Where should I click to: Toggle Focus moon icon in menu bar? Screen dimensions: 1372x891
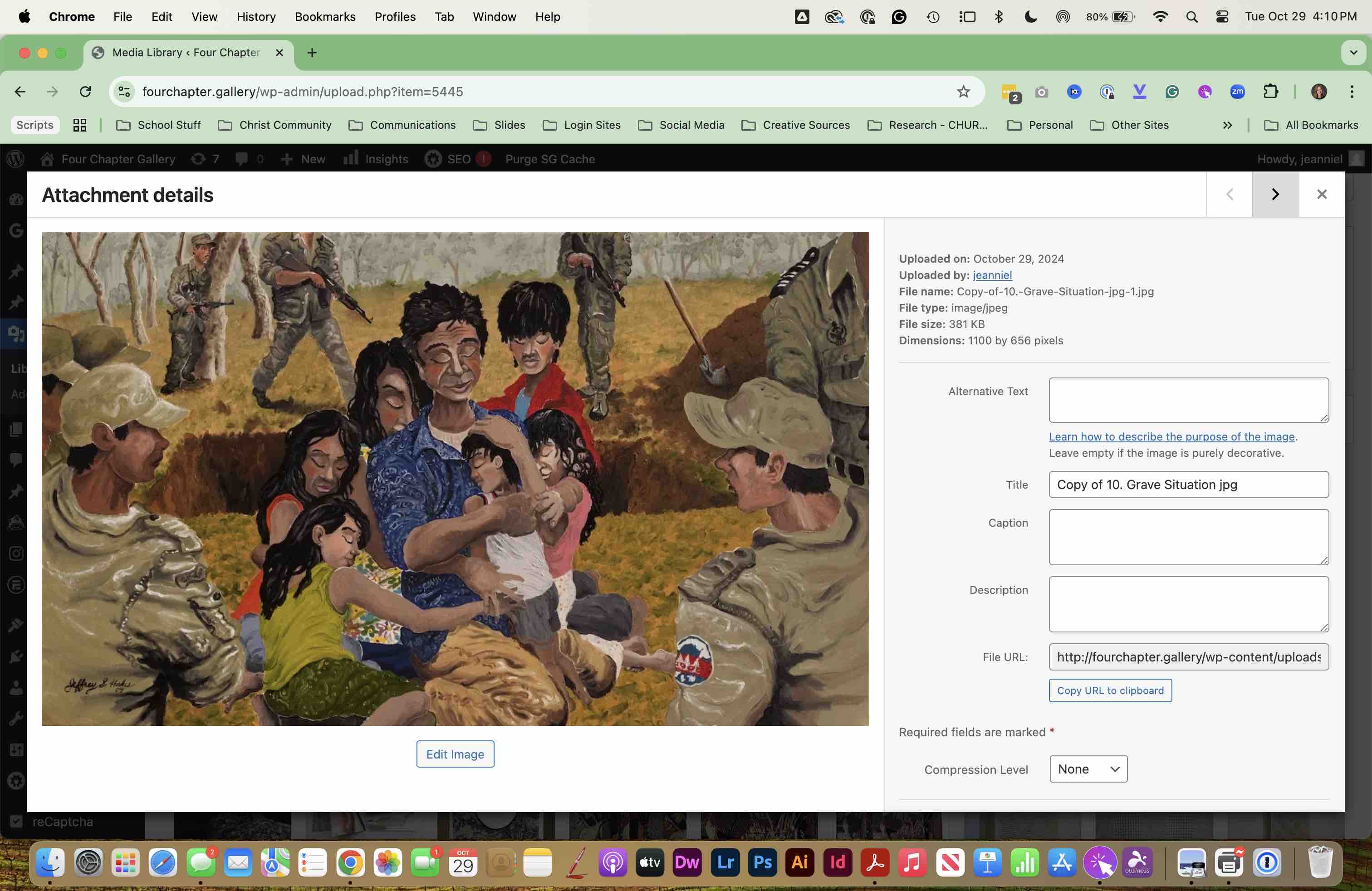click(1031, 17)
